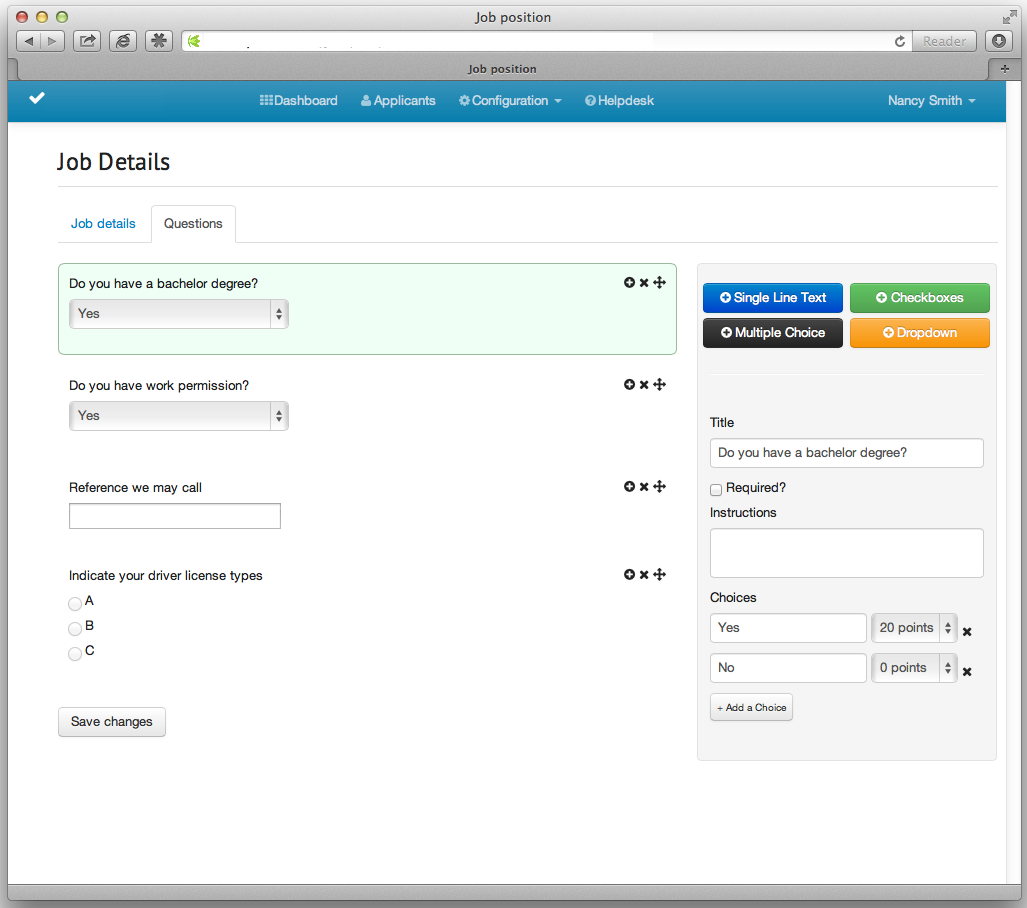Viewport: 1027px width, 908px height.
Task: Expand the Configuration menu
Action: (x=510, y=100)
